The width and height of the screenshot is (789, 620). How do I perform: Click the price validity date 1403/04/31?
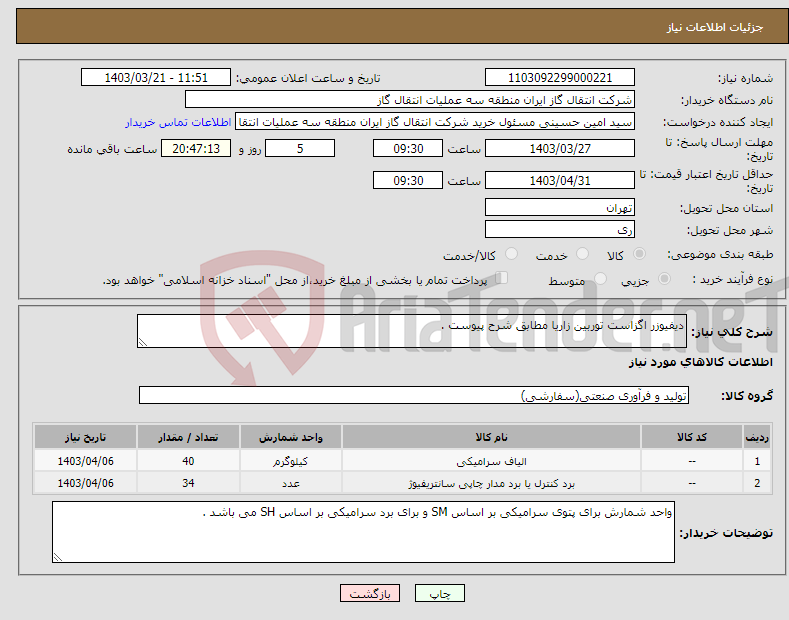point(560,180)
